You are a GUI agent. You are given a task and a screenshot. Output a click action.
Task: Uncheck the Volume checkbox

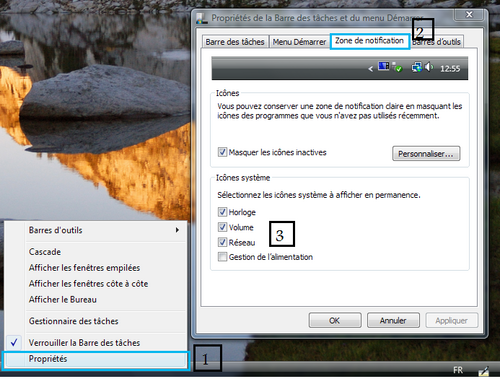[222, 227]
